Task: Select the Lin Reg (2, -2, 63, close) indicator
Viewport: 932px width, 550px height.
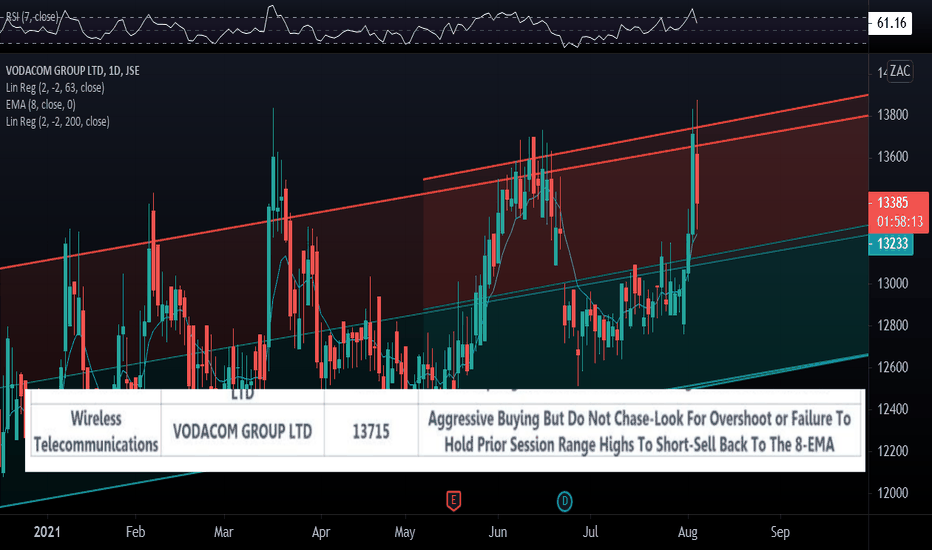Action: pyautogui.click(x=55, y=87)
